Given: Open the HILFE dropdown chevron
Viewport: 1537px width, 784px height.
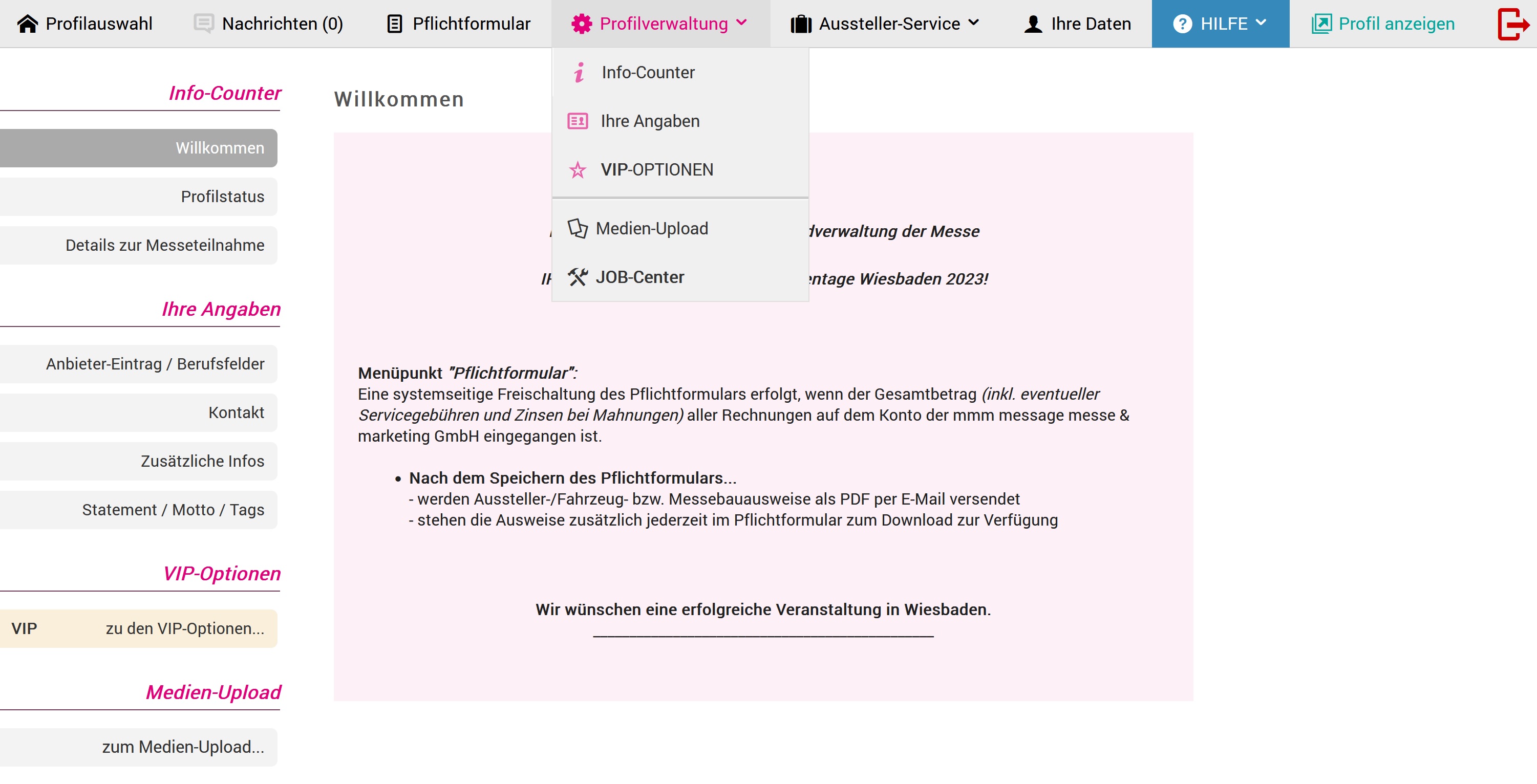Looking at the screenshot, I should point(1262,23).
